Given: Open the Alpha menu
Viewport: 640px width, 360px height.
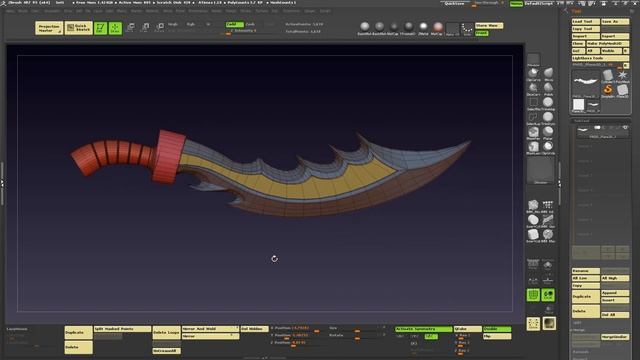Looking at the screenshot, I should click(x=10, y=11).
